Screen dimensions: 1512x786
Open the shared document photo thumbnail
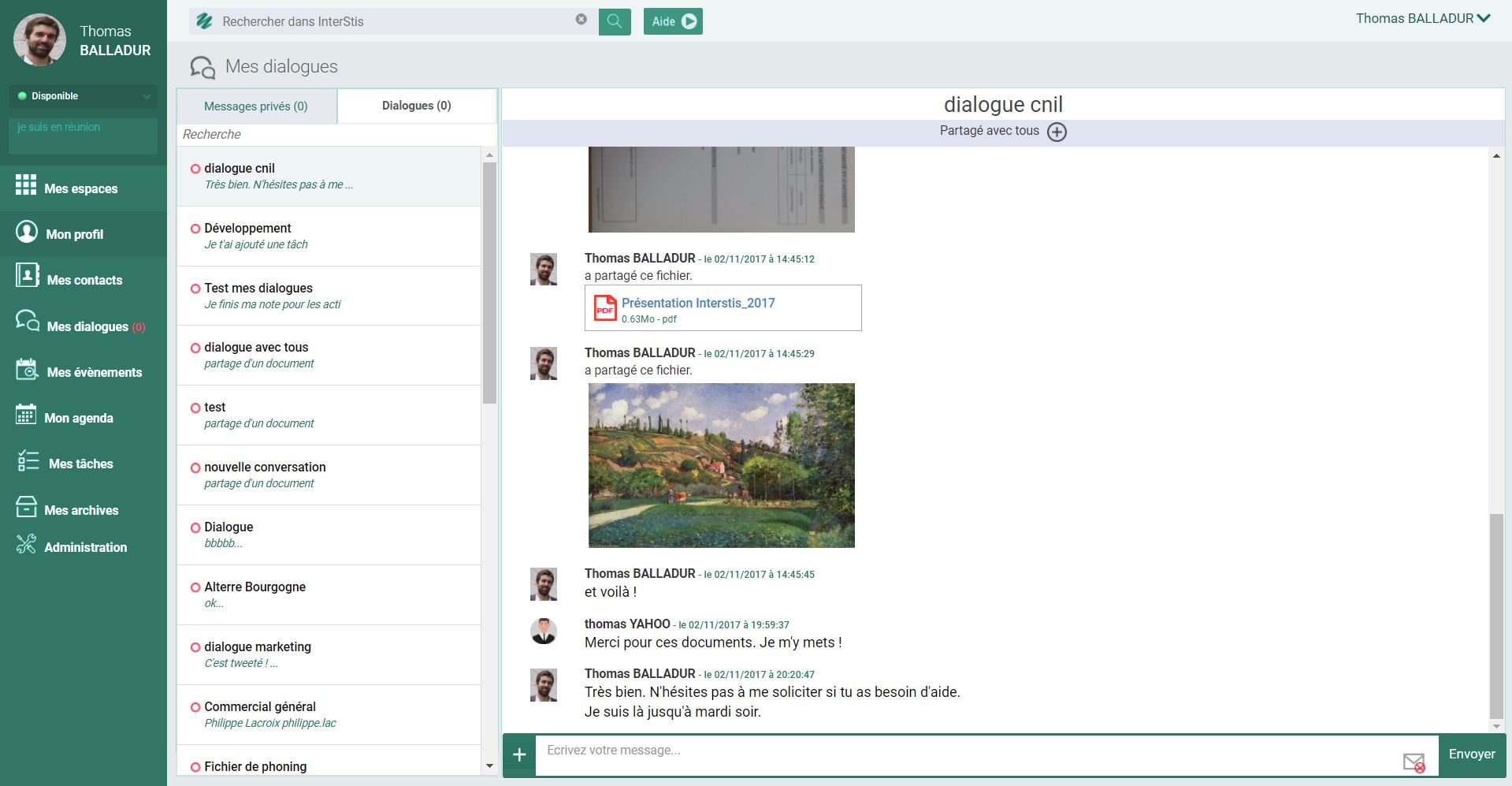click(x=722, y=189)
